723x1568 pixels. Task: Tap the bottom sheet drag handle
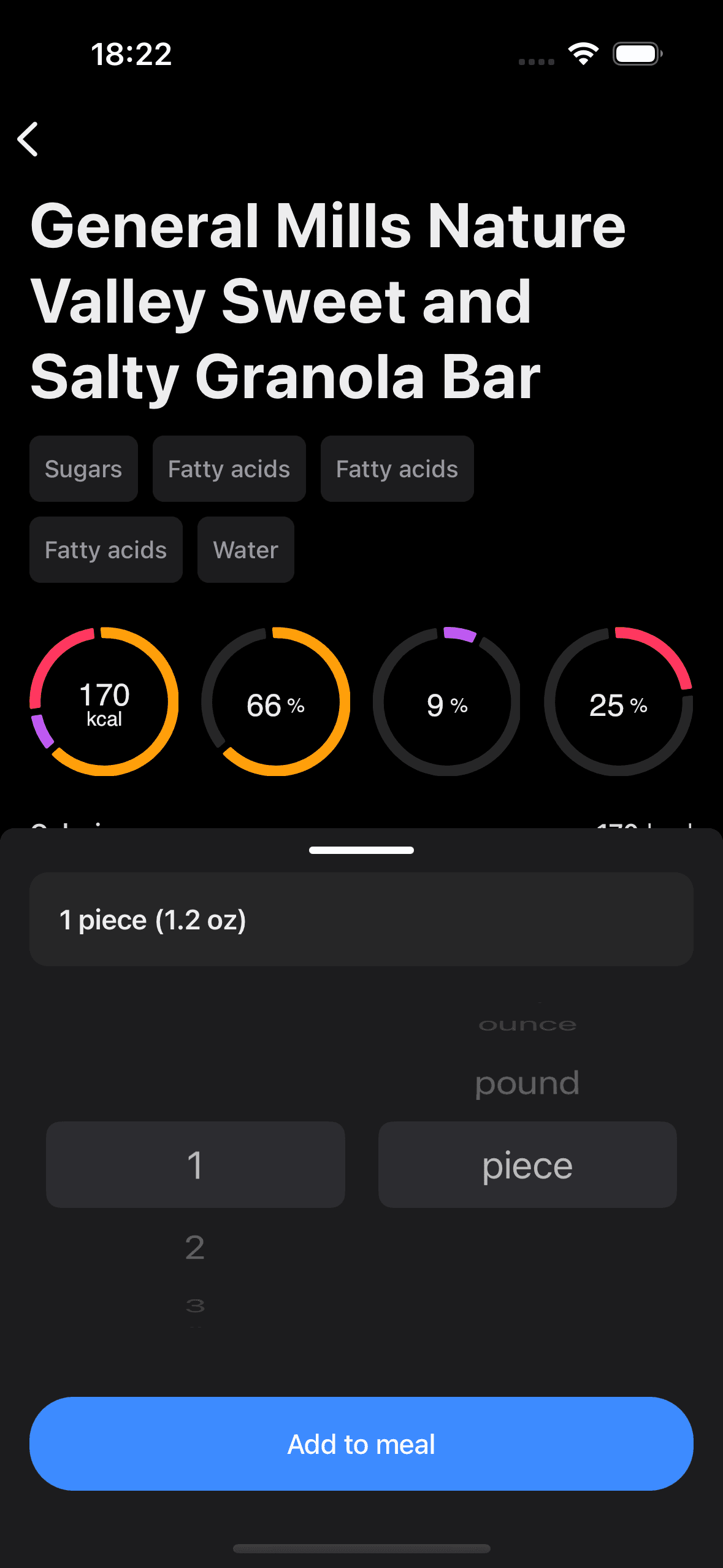click(x=361, y=850)
